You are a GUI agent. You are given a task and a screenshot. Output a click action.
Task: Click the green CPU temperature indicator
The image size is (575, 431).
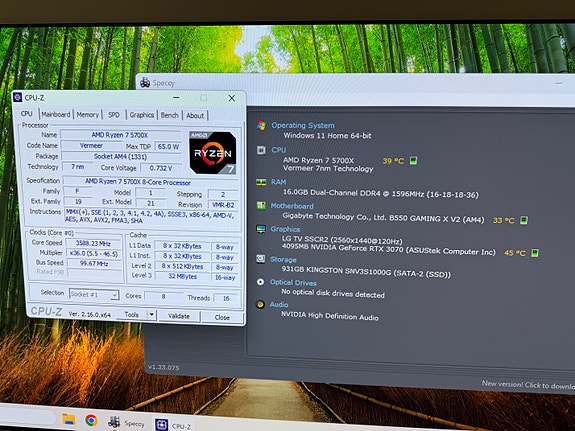[x=413, y=161]
